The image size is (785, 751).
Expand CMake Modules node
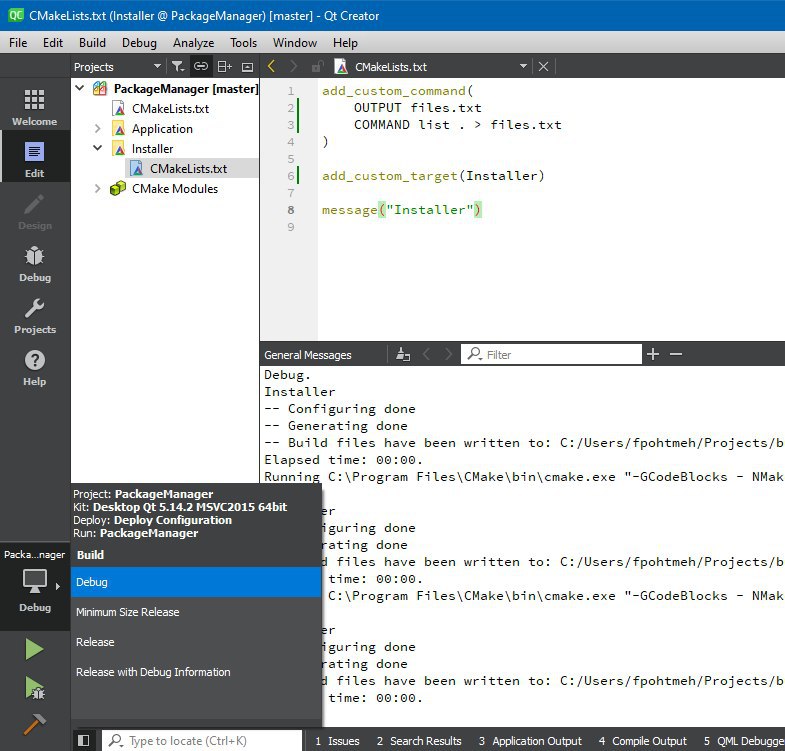pyautogui.click(x=98, y=189)
